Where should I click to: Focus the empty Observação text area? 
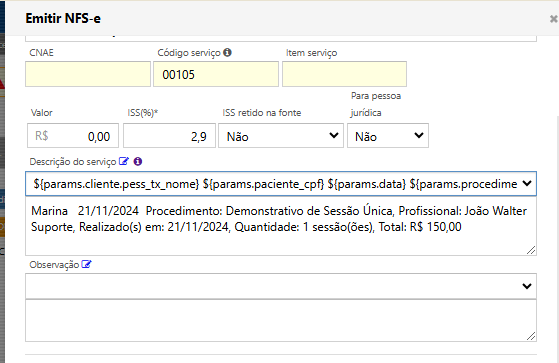(281, 321)
